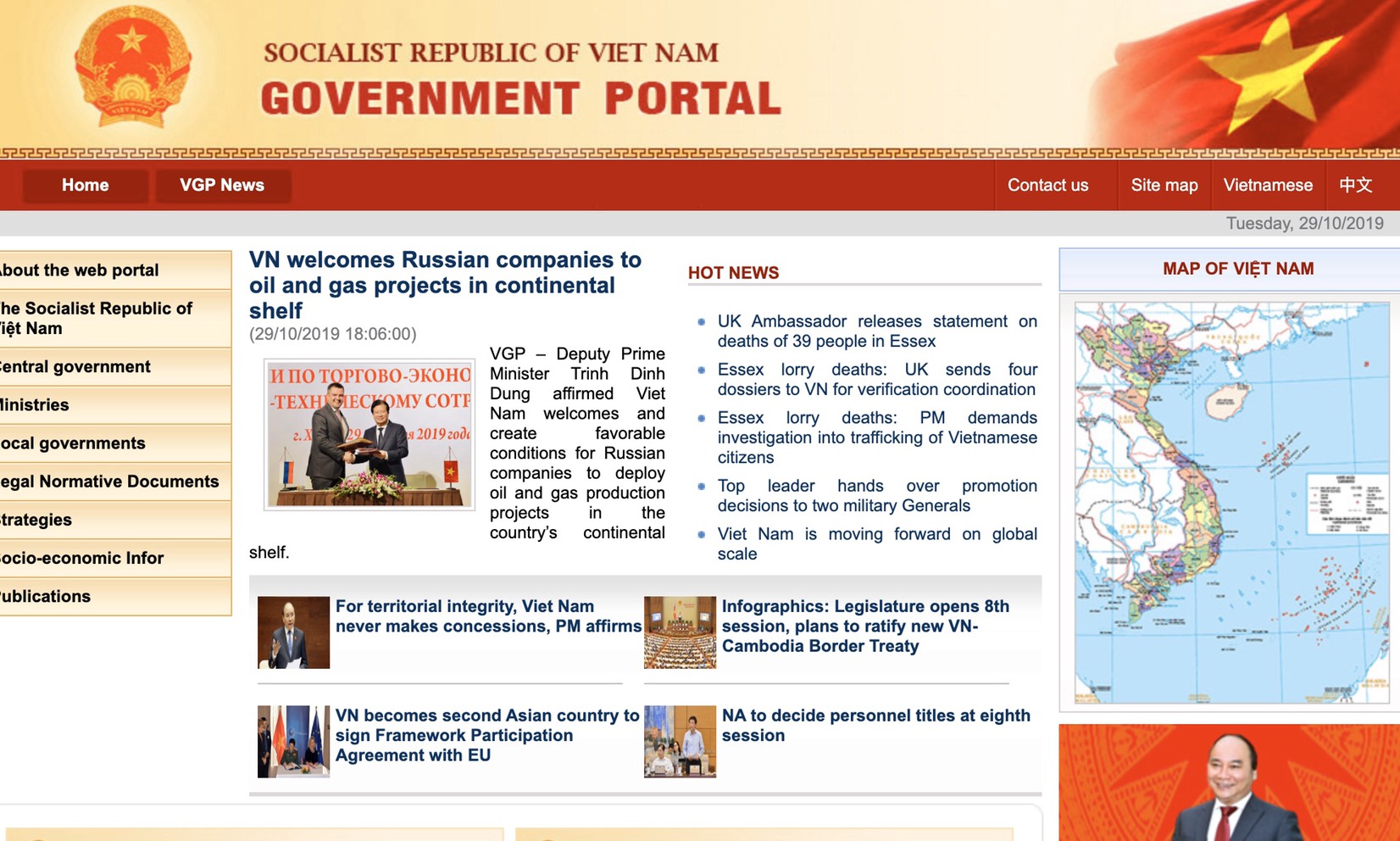1400x841 pixels.
Task: Open Infographics Legislature opens 8th session article
Action: 865,626
